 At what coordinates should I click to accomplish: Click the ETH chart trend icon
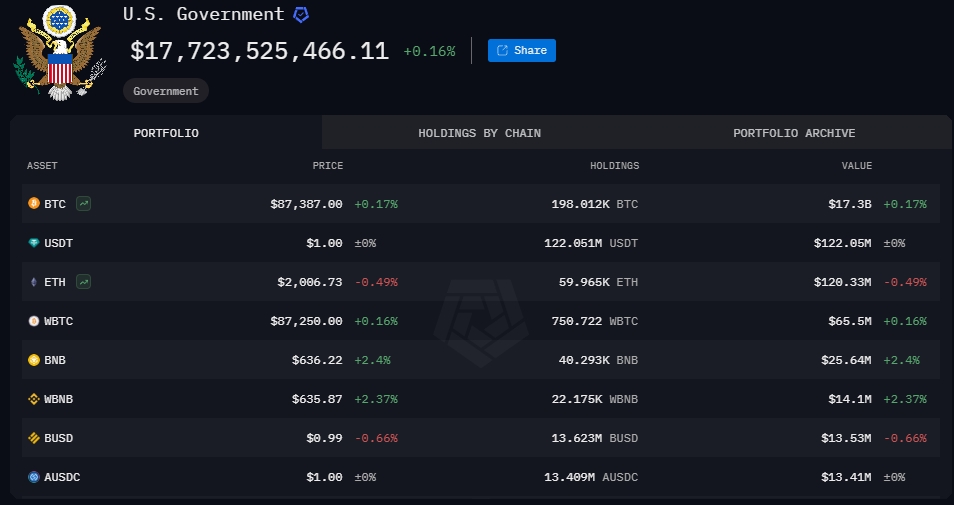coord(83,282)
